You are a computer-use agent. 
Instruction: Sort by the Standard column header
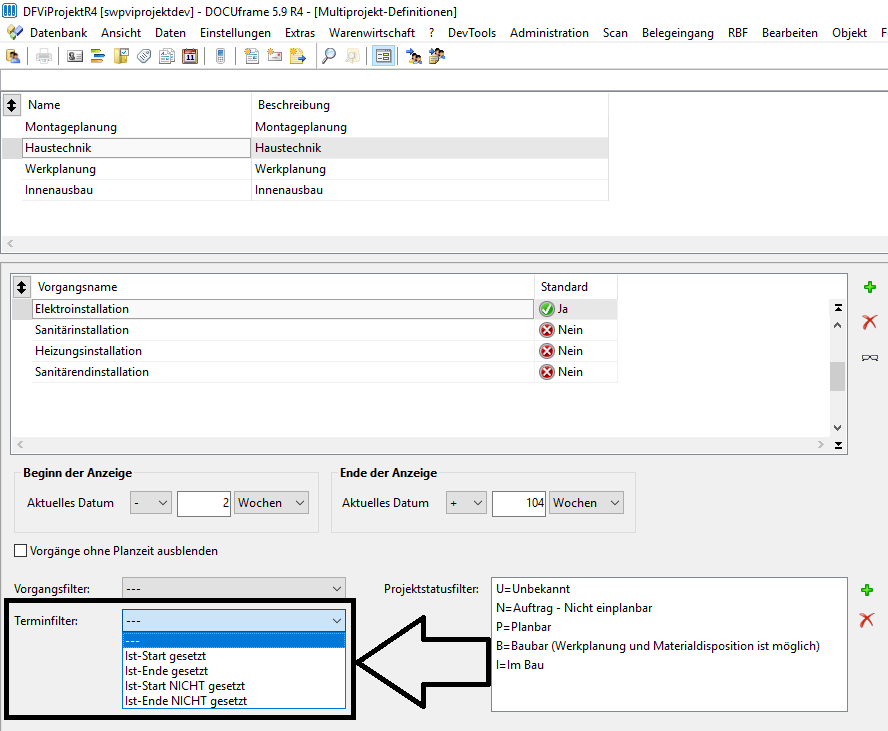(576, 287)
